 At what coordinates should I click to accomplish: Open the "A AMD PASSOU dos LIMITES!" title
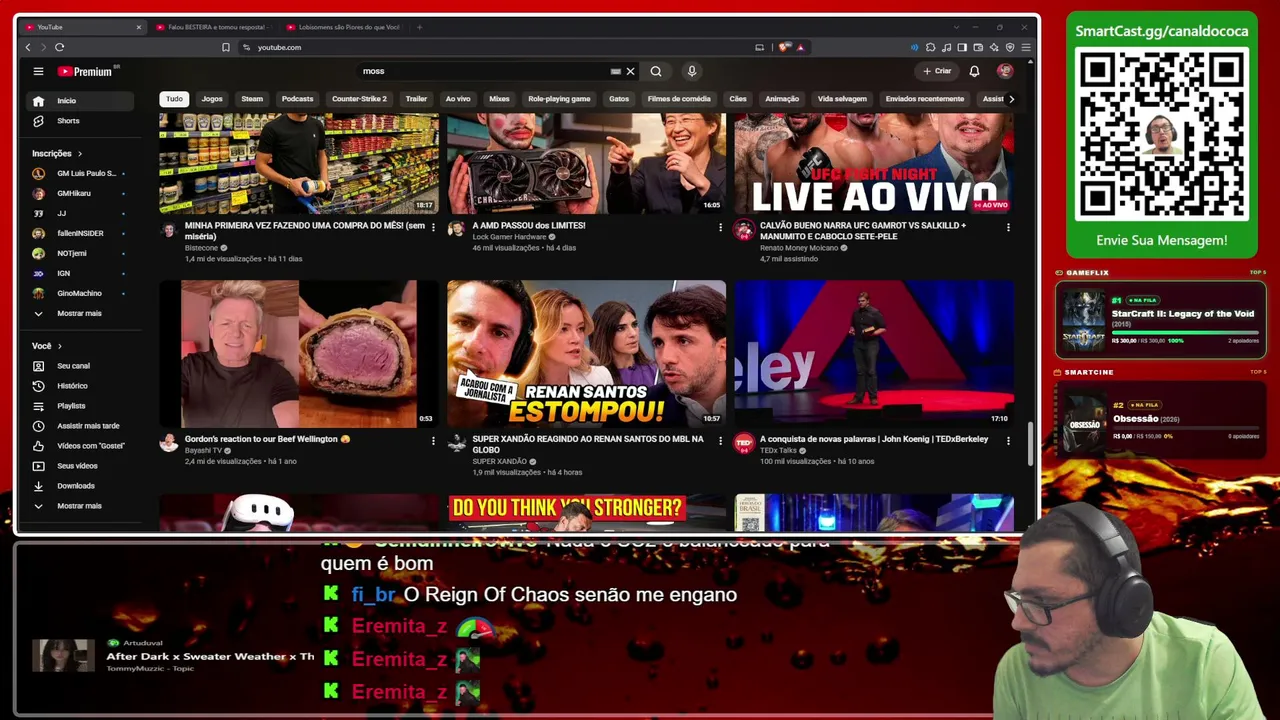coord(529,226)
